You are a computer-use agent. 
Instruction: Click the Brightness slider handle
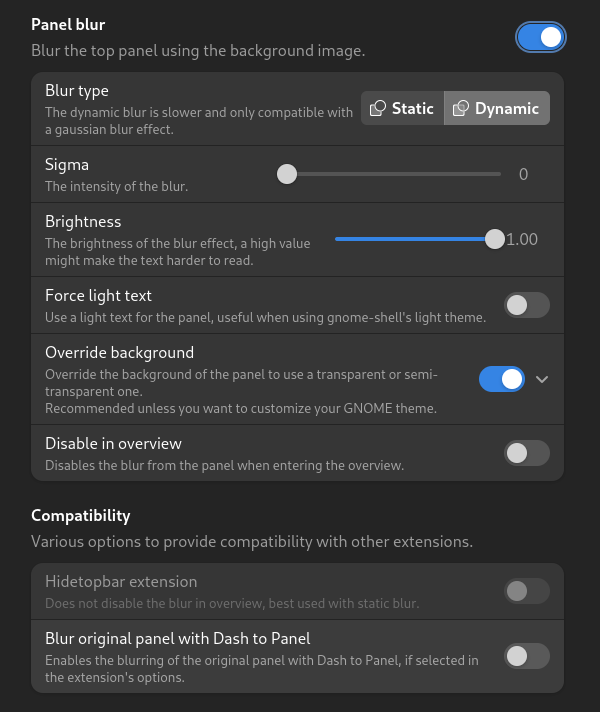(495, 239)
